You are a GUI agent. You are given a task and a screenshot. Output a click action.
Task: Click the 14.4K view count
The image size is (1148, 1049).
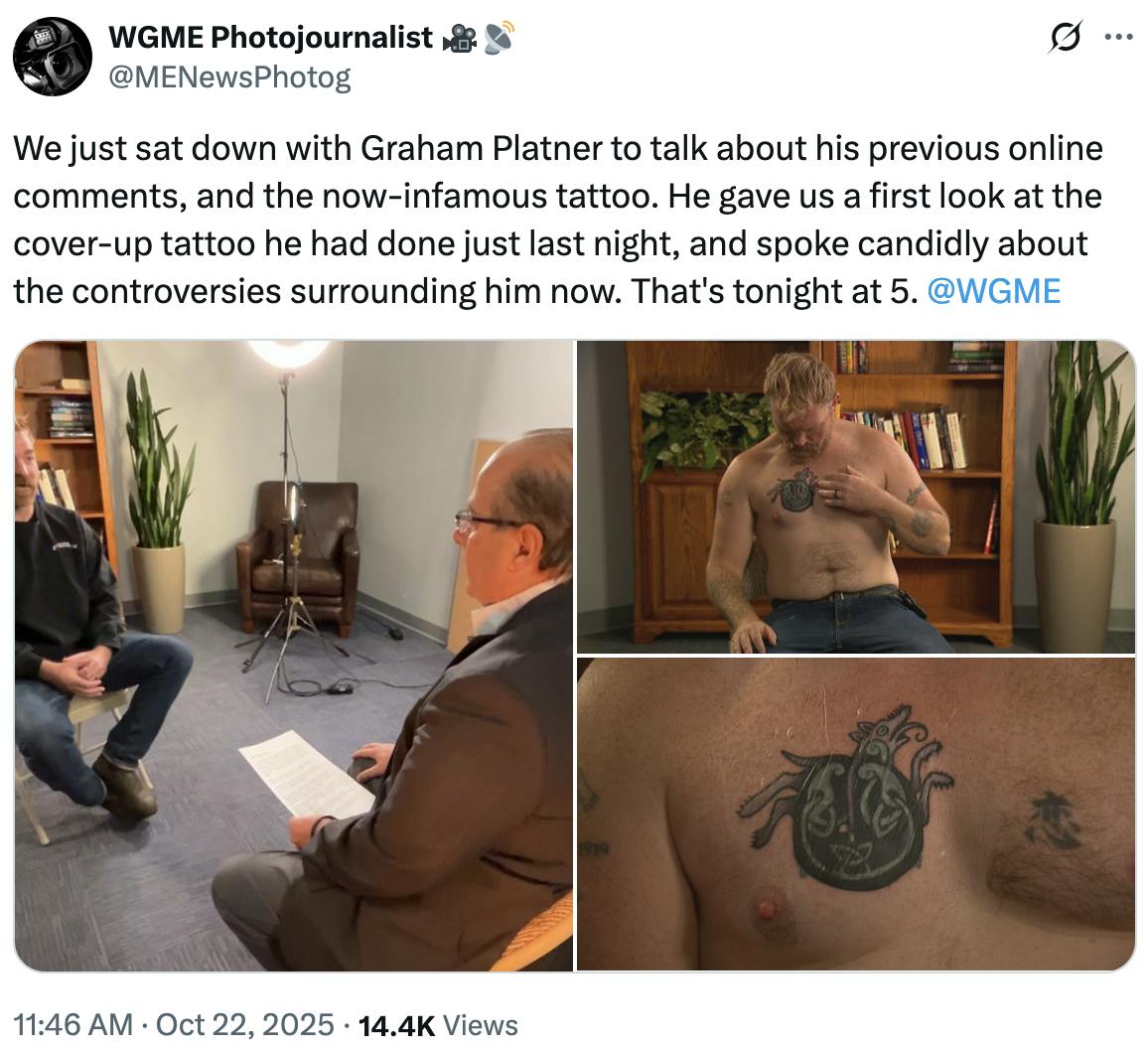(x=395, y=1024)
